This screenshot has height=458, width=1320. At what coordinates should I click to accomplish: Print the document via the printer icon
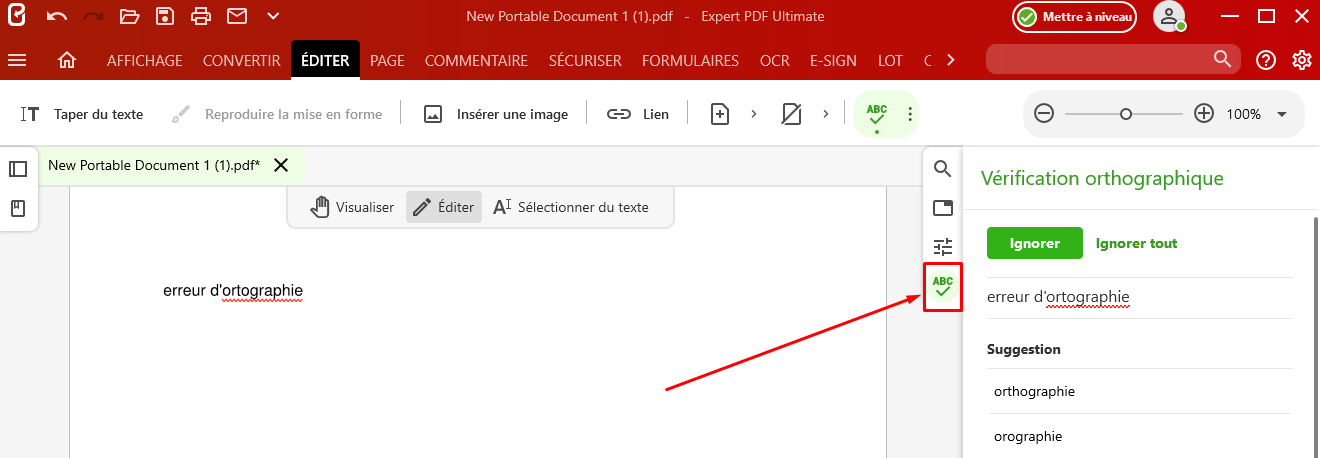click(x=201, y=16)
